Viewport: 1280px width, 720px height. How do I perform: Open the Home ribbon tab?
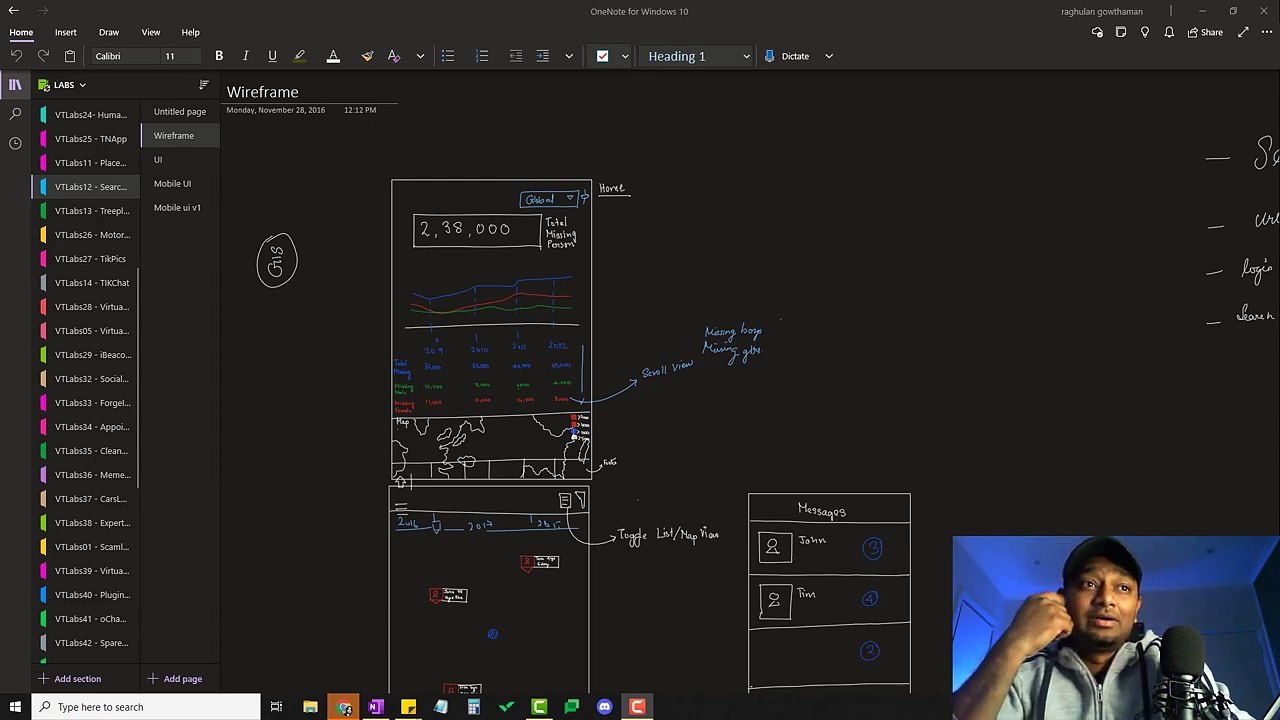(21, 32)
